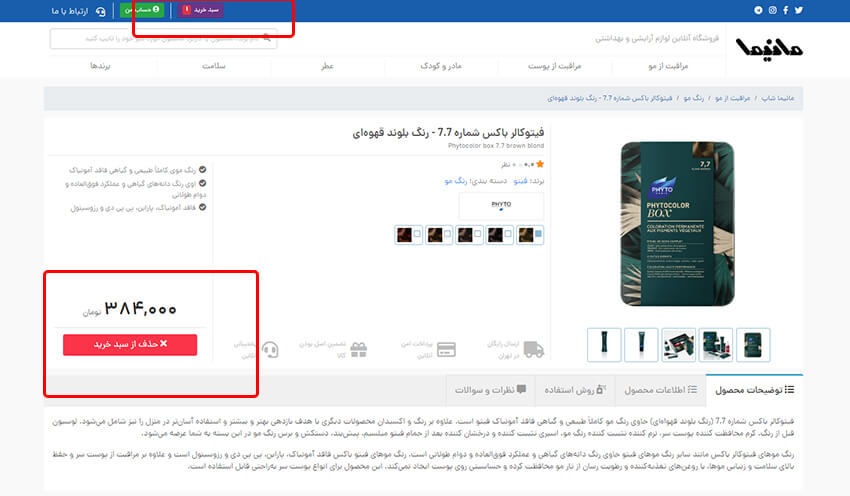Viewport: 850px width, 496px height.
Task: Select the box front thumbnail
Action: point(753,345)
